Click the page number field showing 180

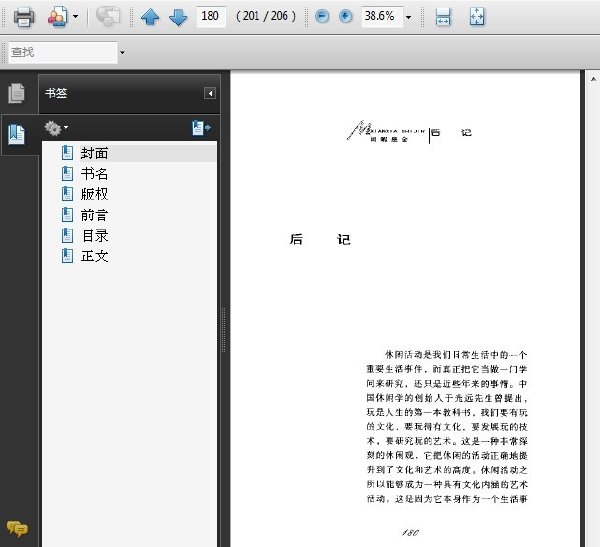click(x=211, y=16)
